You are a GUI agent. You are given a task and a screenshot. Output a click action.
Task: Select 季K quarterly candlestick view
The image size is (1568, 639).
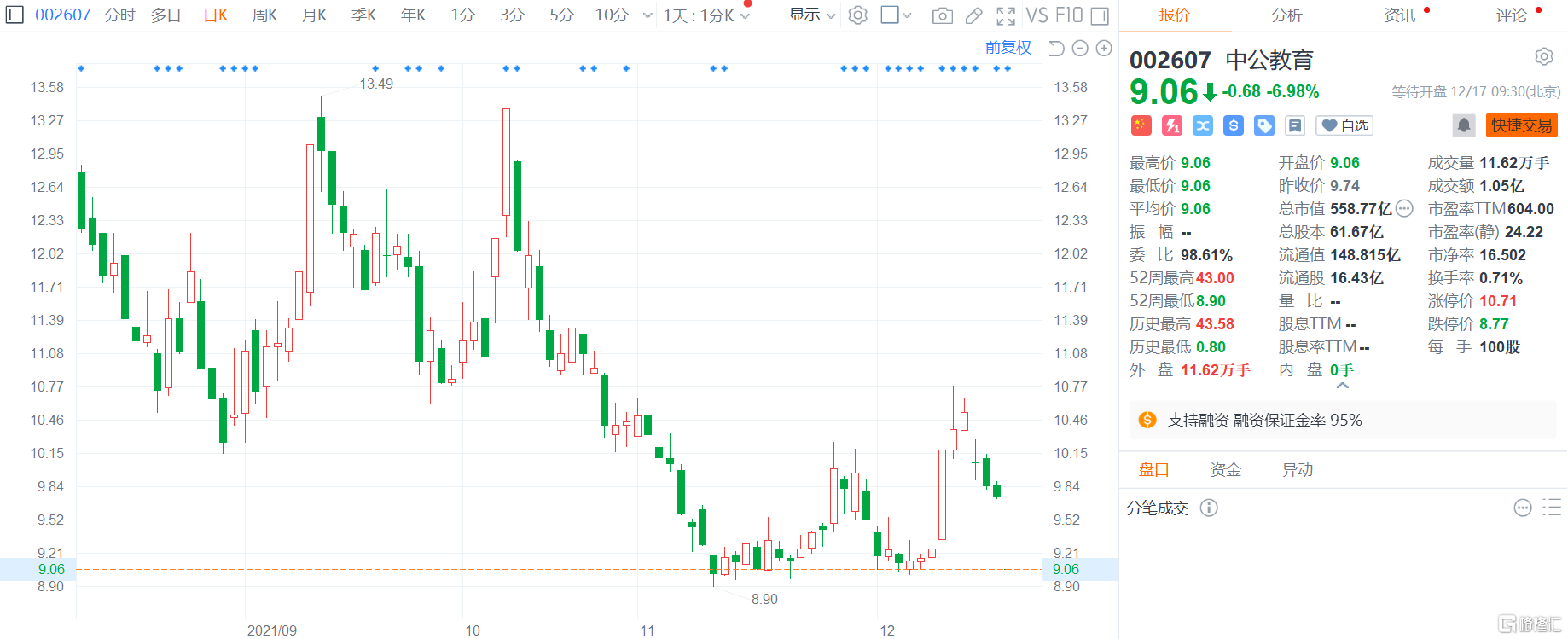364,15
